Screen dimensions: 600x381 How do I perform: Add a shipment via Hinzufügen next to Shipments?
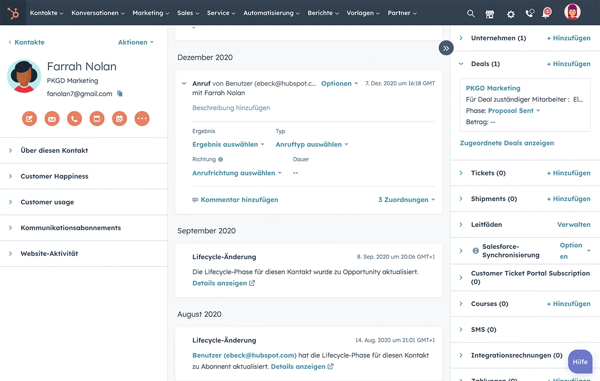(x=568, y=199)
